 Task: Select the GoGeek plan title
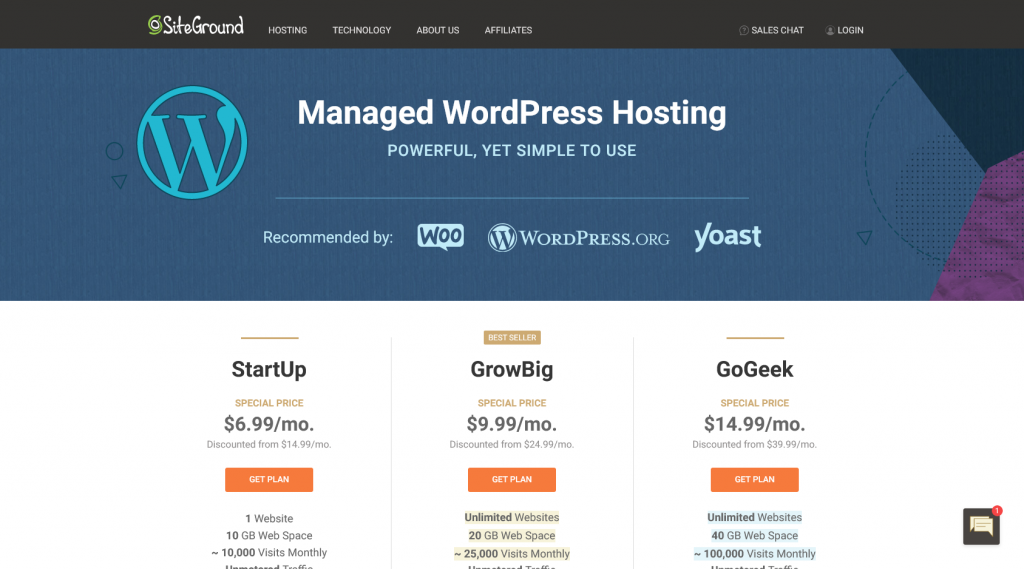click(x=754, y=369)
